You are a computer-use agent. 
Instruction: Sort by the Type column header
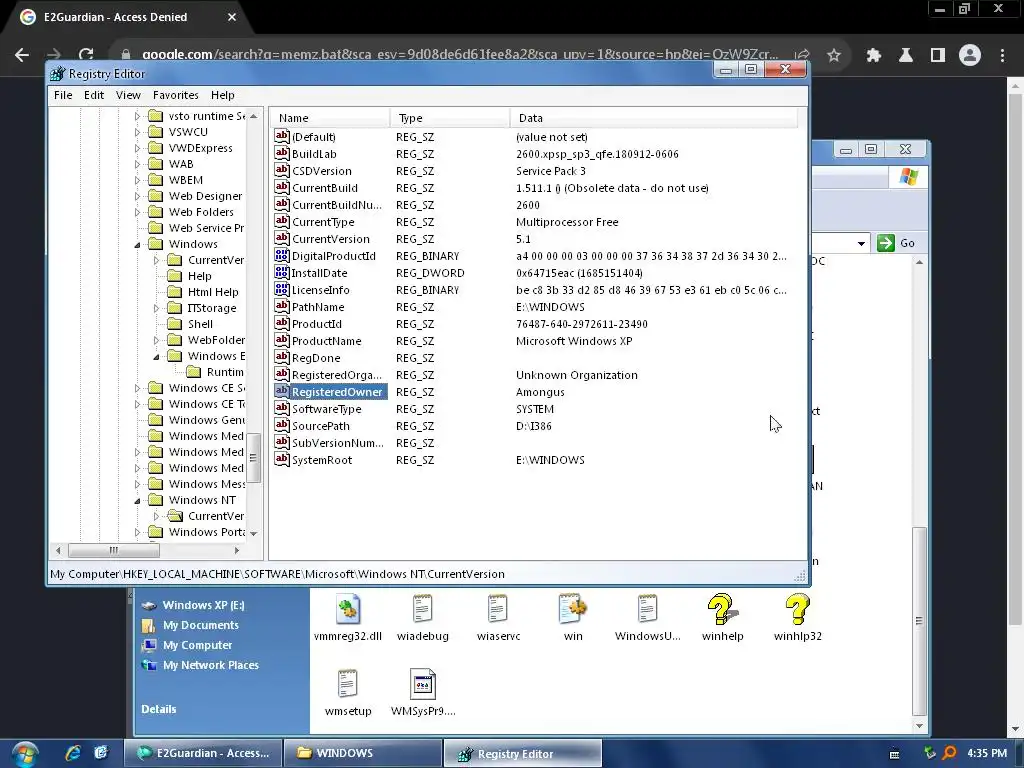click(449, 118)
